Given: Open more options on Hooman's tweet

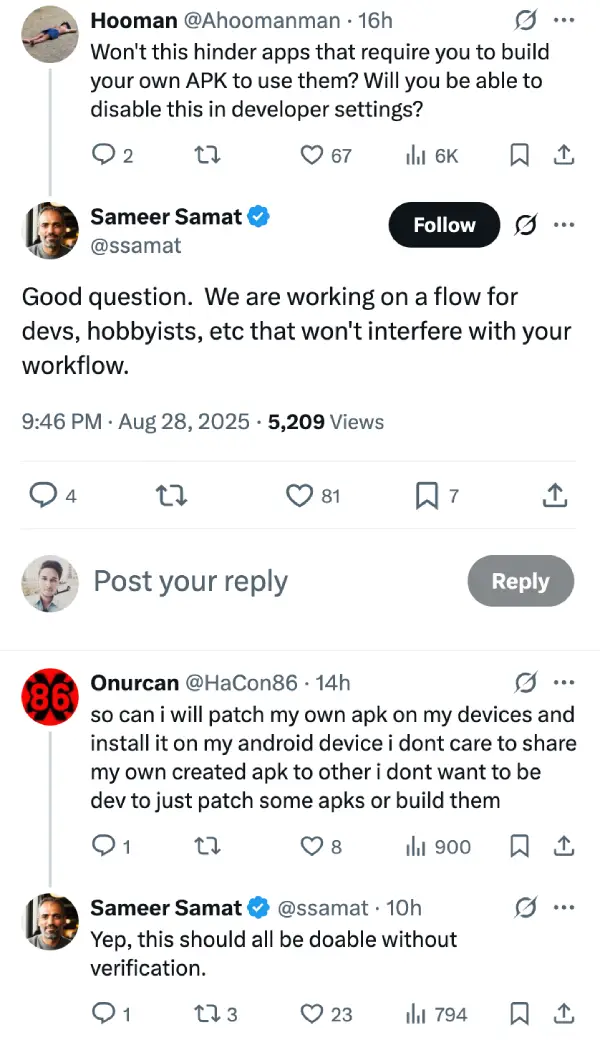Looking at the screenshot, I should tap(564, 21).
